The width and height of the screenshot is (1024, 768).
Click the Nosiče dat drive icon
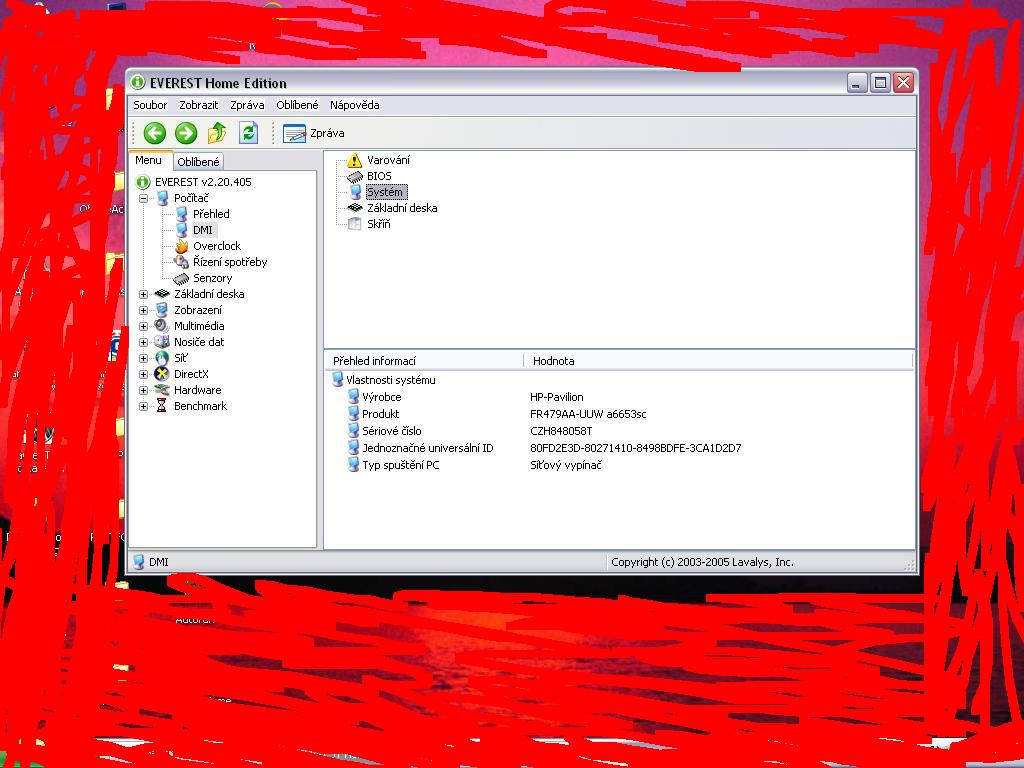[162, 342]
